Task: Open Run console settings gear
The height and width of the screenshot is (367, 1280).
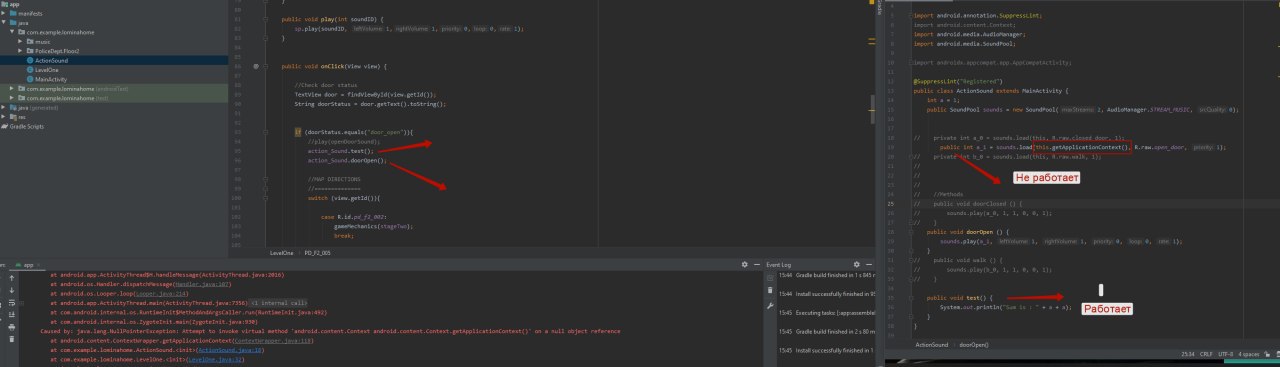Action: (744, 265)
